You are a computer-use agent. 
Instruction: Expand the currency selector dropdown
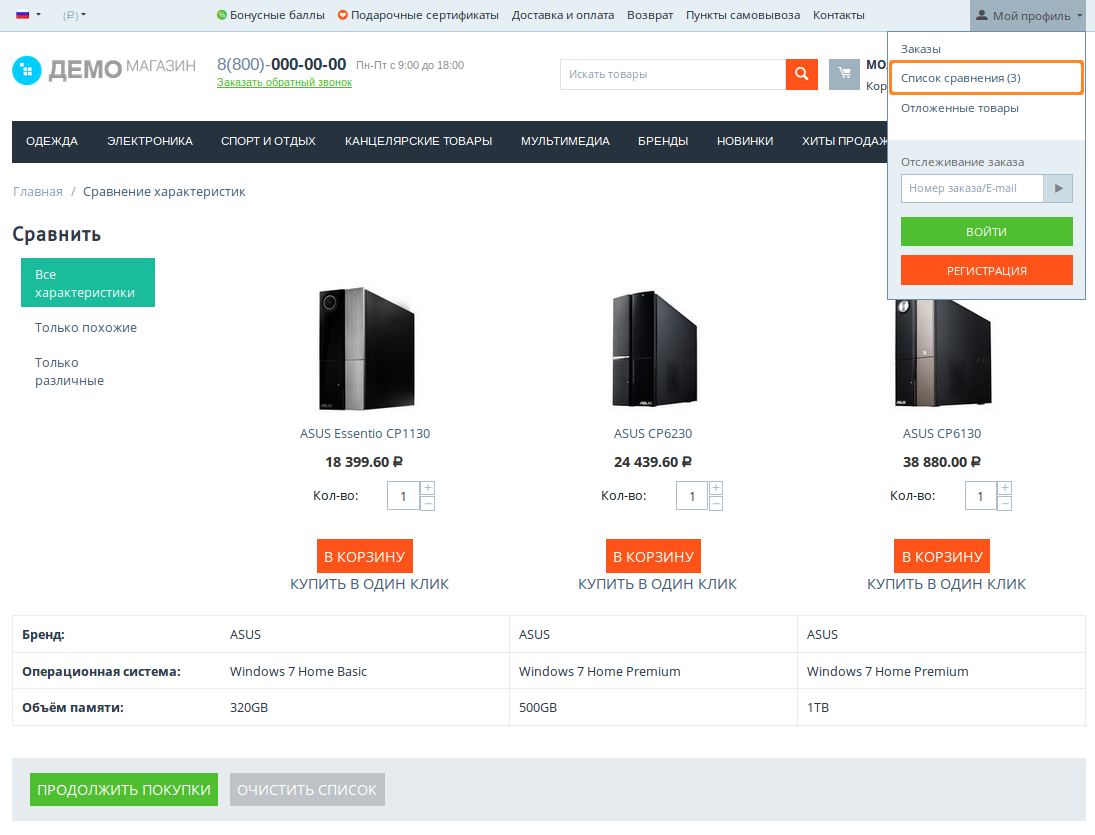tap(74, 15)
